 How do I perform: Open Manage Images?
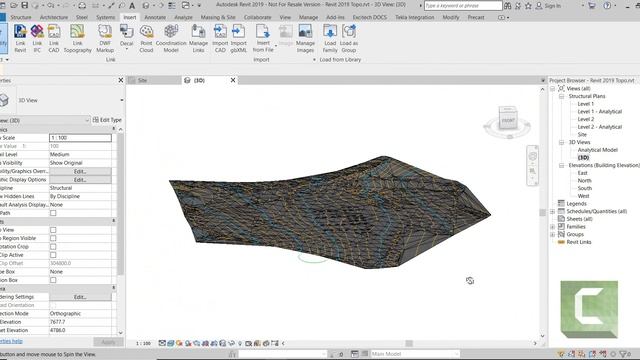click(x=305, y=38)
